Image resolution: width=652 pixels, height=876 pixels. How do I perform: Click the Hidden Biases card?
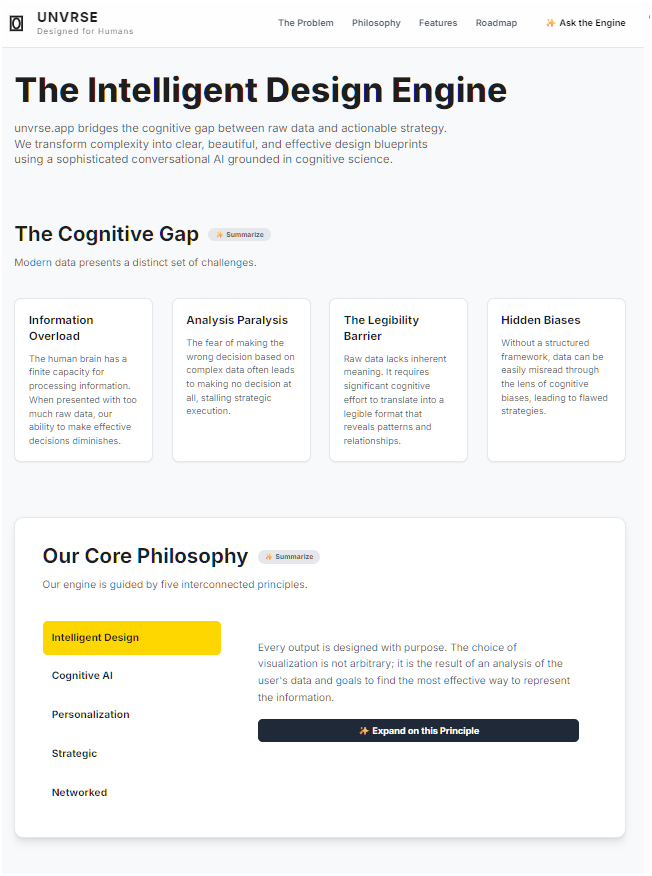[556, 380]
